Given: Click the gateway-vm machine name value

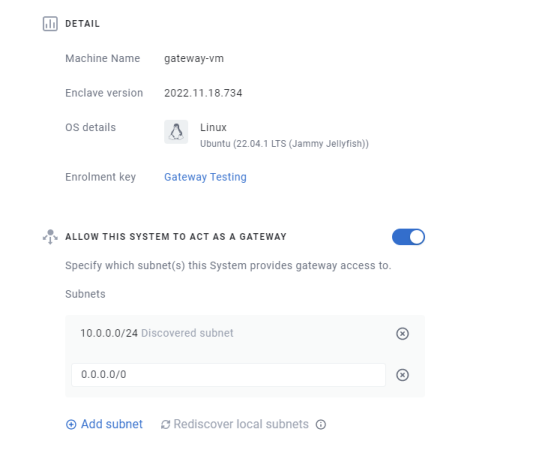Looking at the screenshot, I should (x=194, y=59).
